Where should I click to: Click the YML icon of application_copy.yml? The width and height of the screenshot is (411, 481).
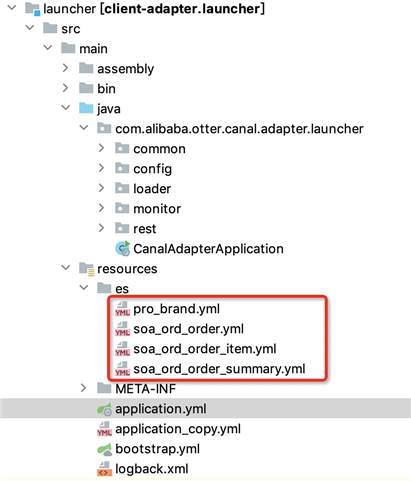tap(104, 429)
